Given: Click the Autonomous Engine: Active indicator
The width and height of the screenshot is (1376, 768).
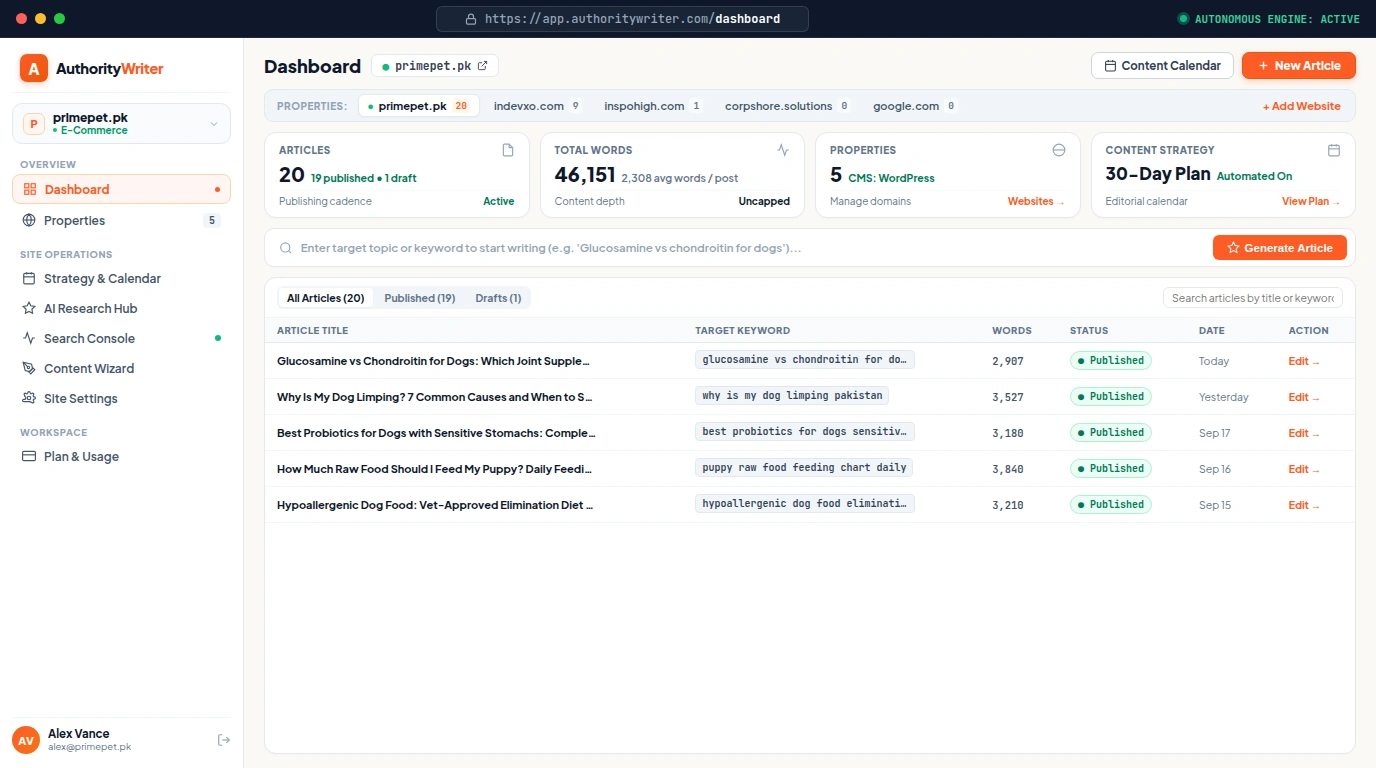Looking at the screenshot, I should (1268, 19).
